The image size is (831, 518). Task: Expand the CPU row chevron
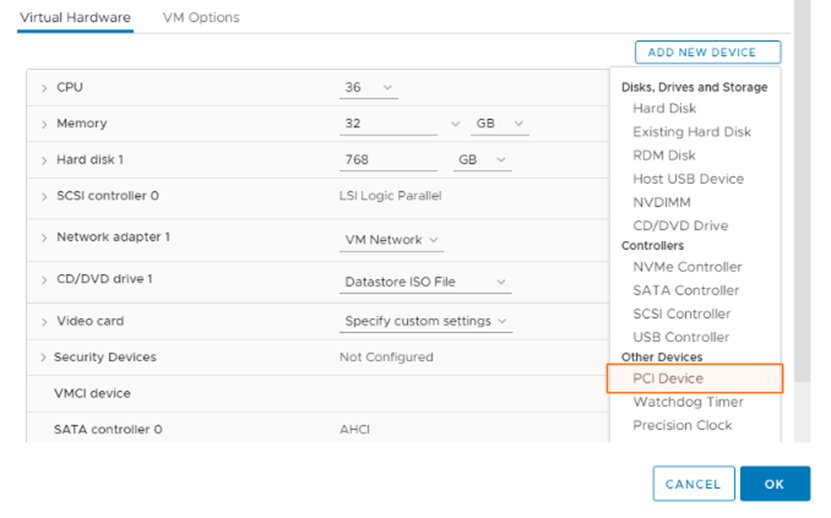click(44, 88)
